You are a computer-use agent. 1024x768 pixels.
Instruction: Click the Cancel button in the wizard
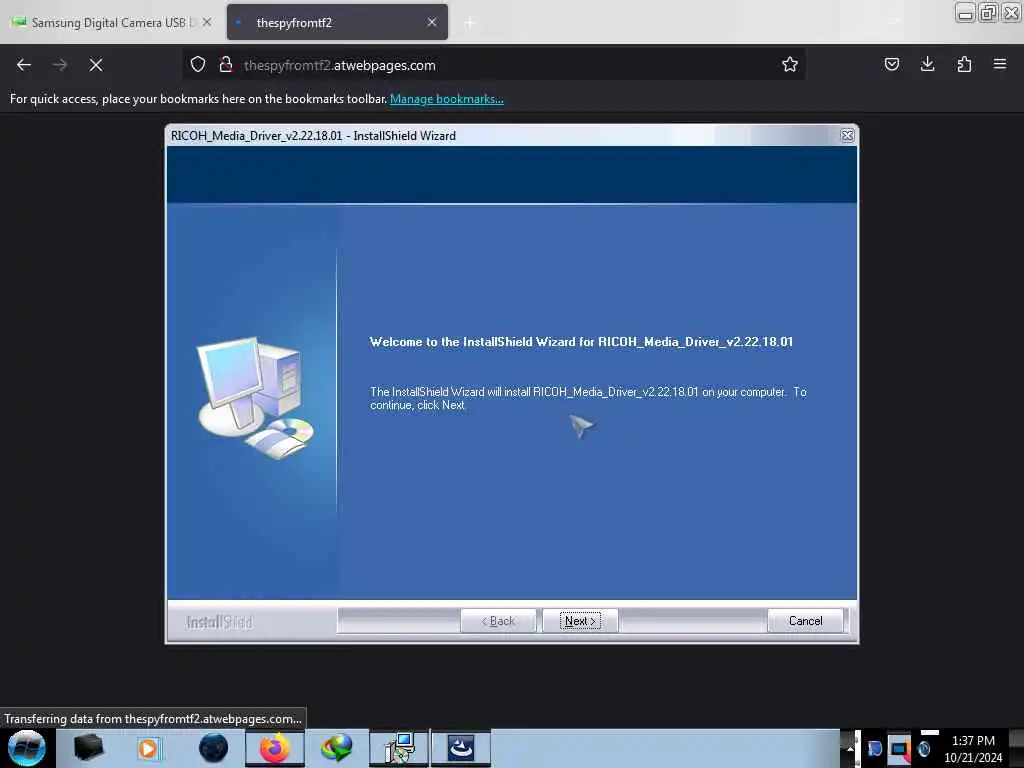[x=805, y=620]
